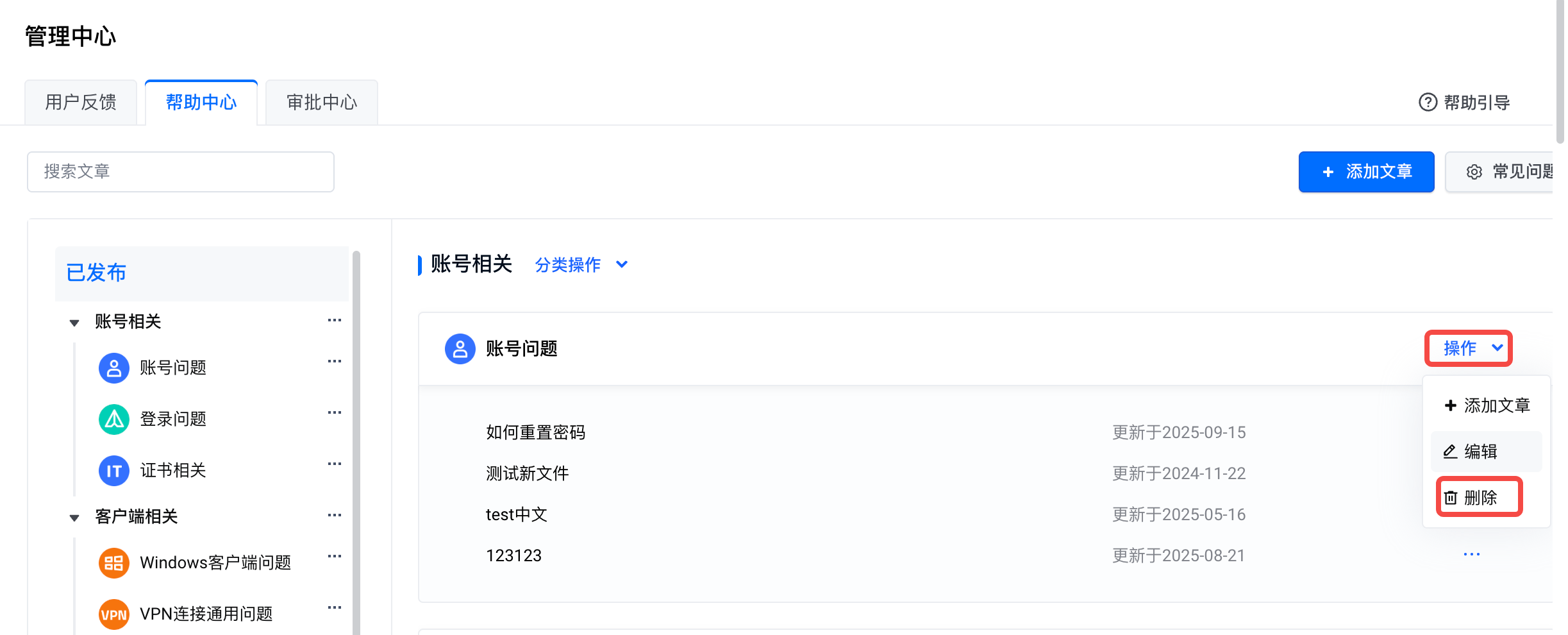Screen dimensions: 1568x635
Task: Click the 帮助引导 question mark icon
Action: [1428, 102]
